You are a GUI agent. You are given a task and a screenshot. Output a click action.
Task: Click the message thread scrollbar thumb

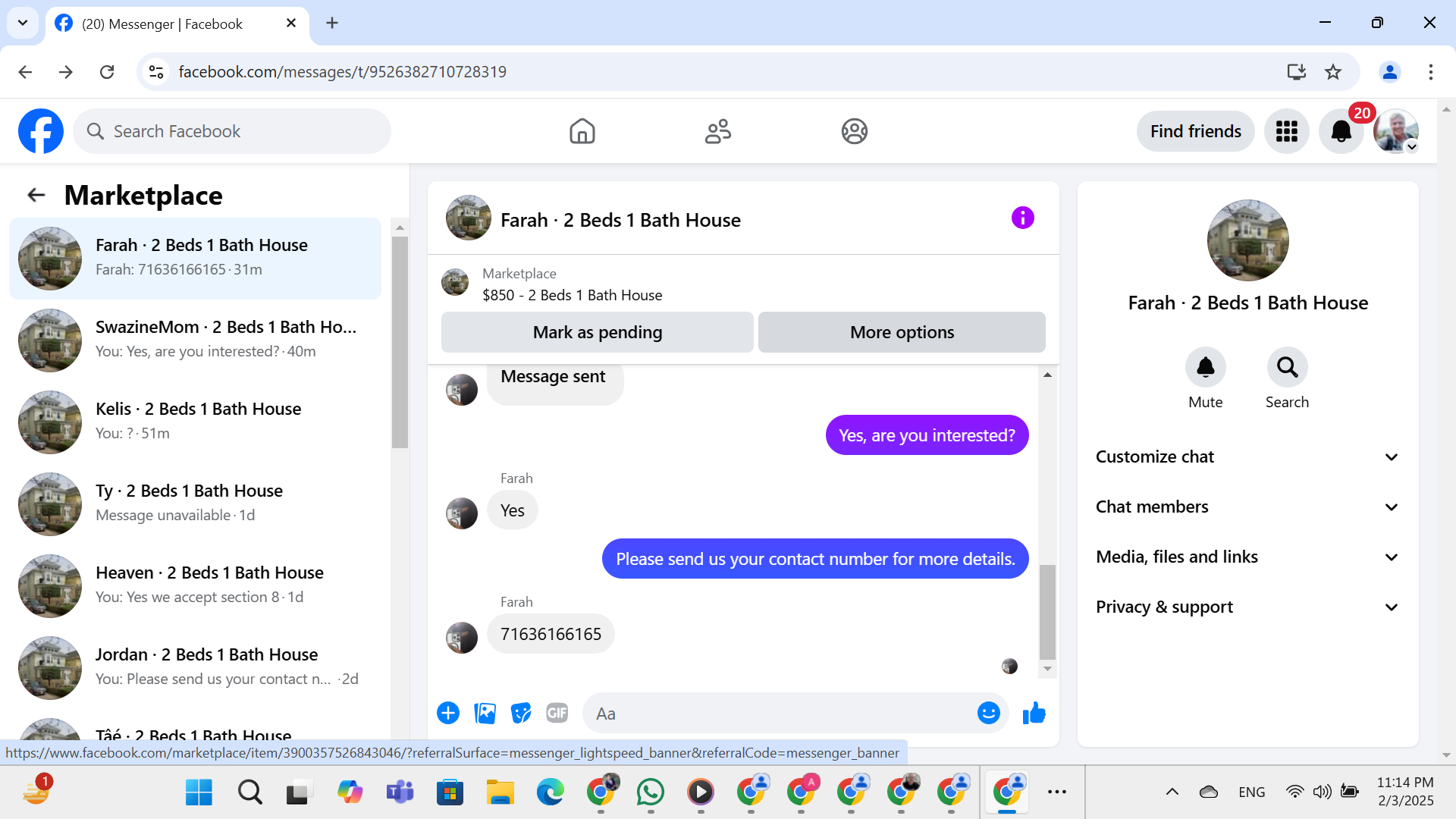click(x=1047, y=612)
